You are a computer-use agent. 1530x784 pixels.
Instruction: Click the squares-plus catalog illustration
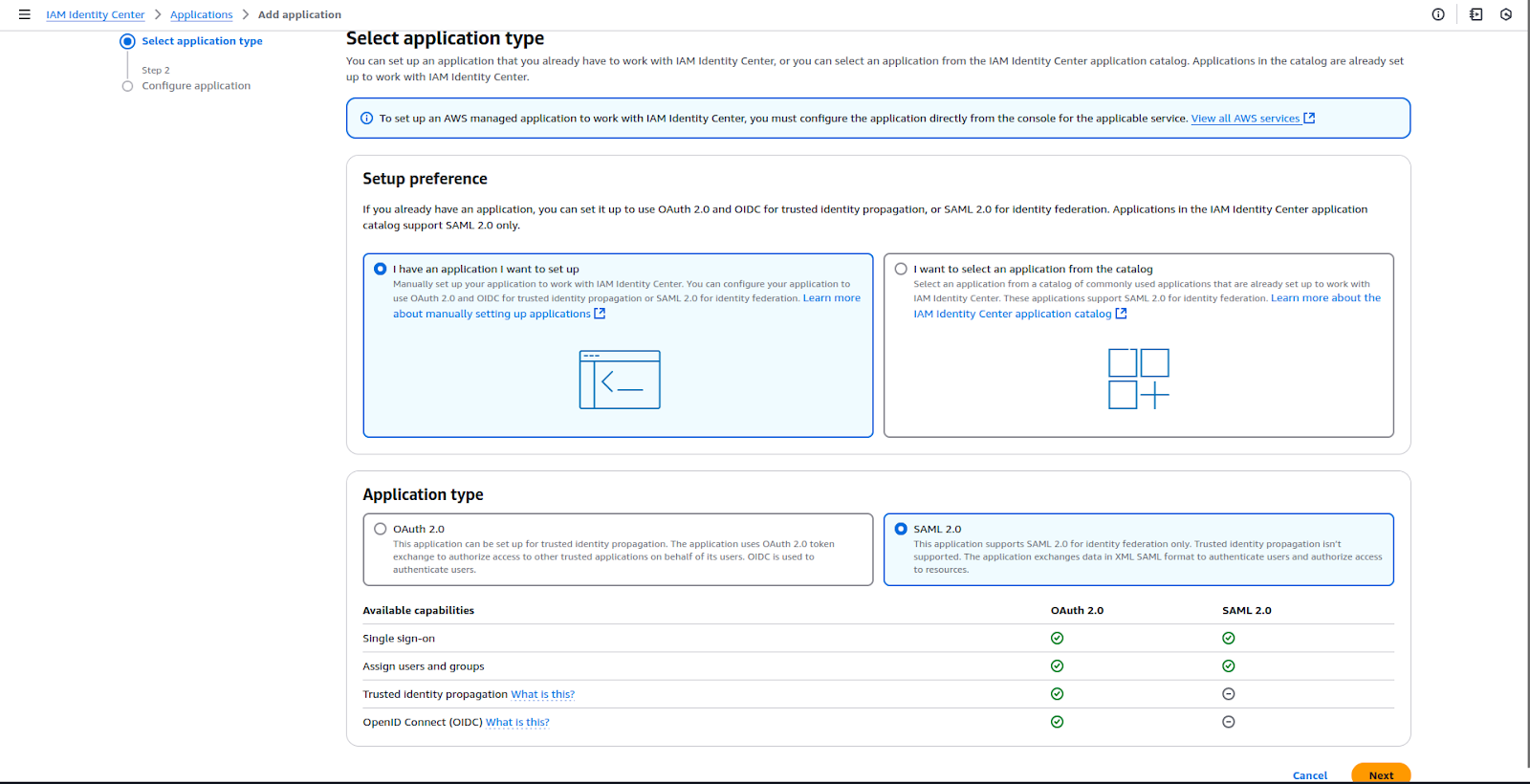tap(1139, 379)
